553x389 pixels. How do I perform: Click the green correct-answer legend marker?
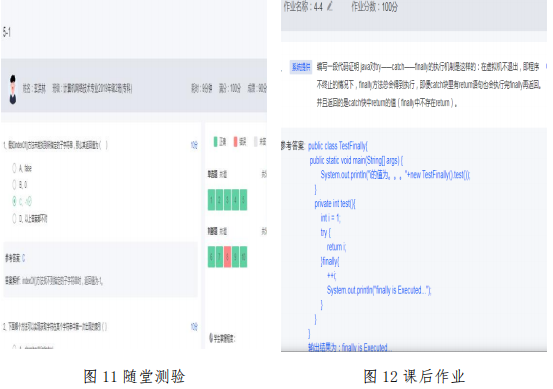tap(215, 141)
